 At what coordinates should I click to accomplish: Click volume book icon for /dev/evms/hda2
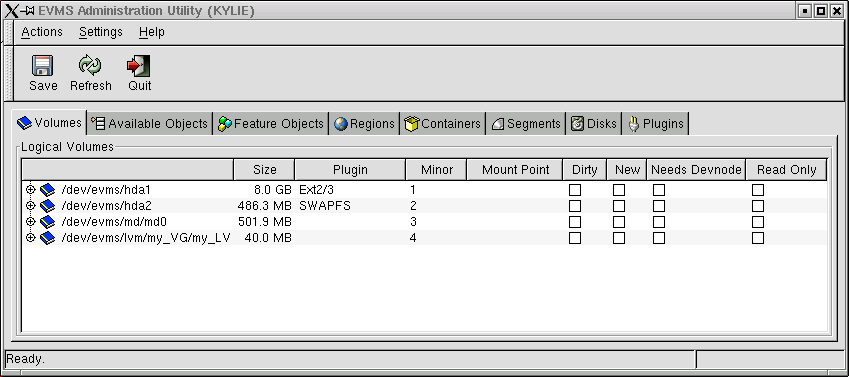[x=48, y=206]
